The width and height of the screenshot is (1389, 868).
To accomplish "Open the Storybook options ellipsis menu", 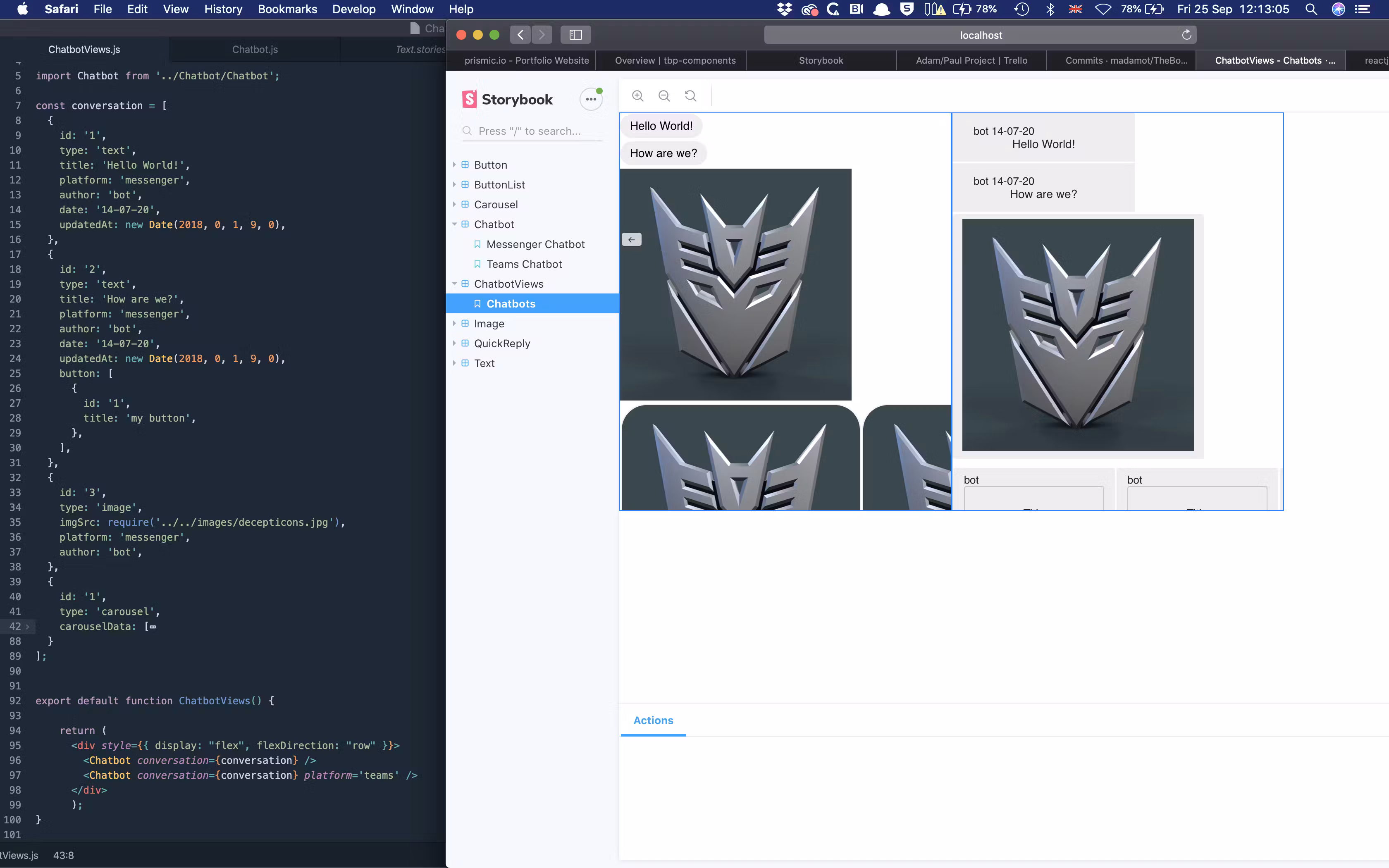I will [591, 99].
